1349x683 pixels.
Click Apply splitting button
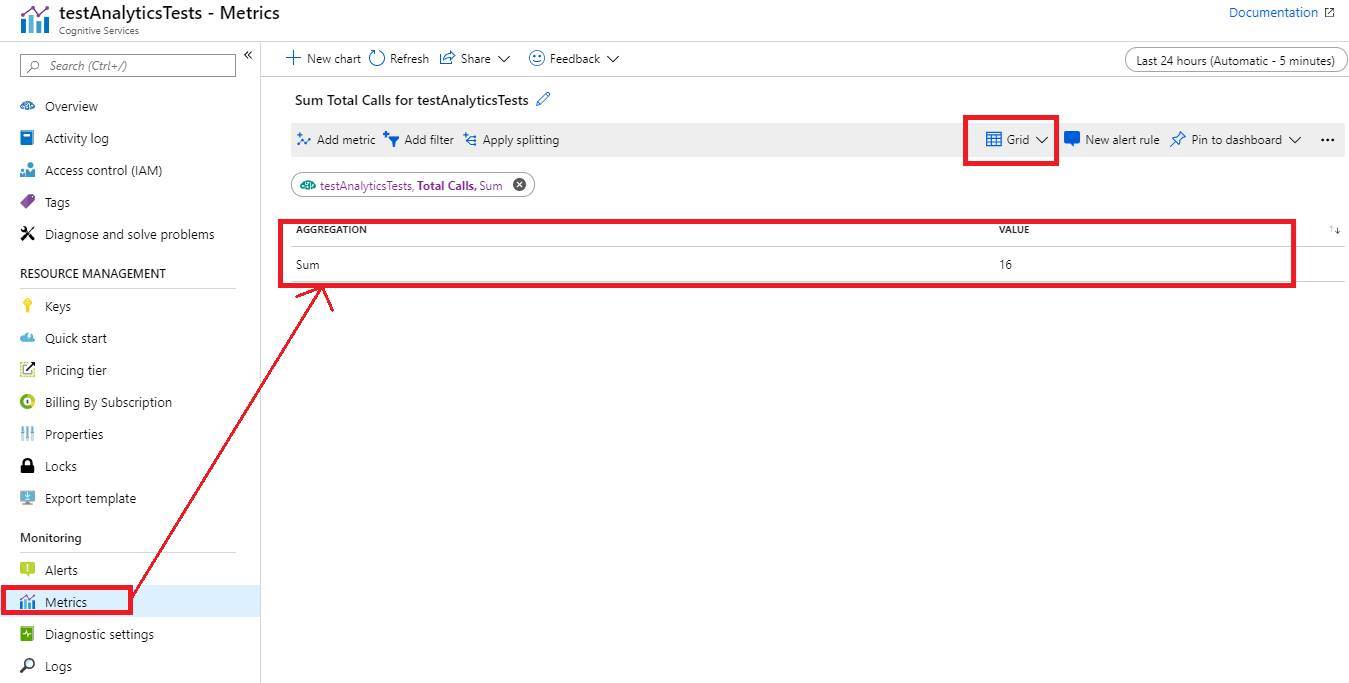[511, 140]
